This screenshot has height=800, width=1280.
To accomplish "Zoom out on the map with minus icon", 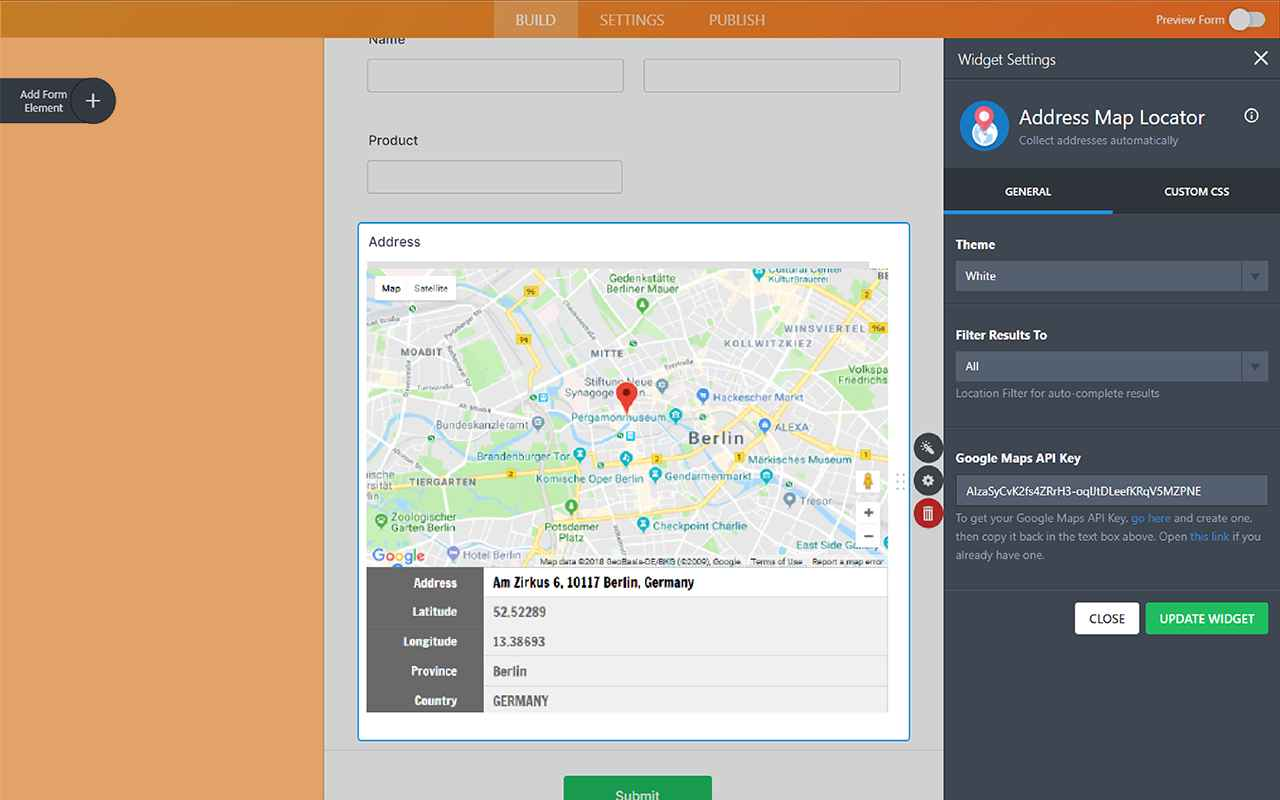I will pyautogui.click(x=867, y=535).
